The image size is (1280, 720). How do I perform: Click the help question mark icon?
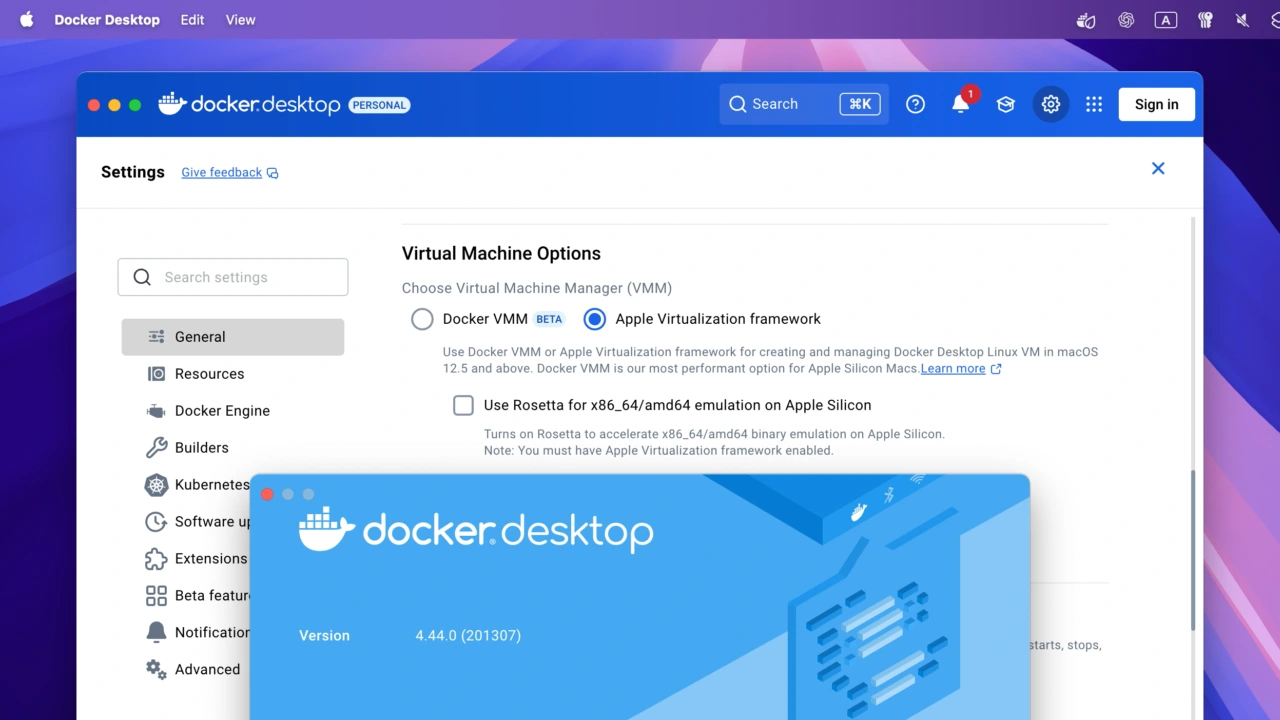pos(915,104)
